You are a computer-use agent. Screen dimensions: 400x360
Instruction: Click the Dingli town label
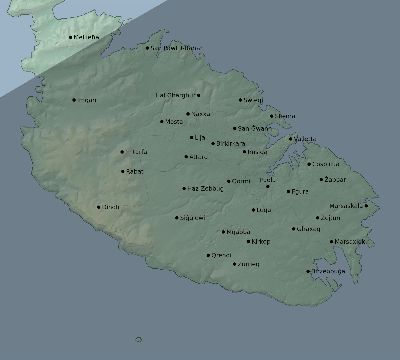(110, 207)
